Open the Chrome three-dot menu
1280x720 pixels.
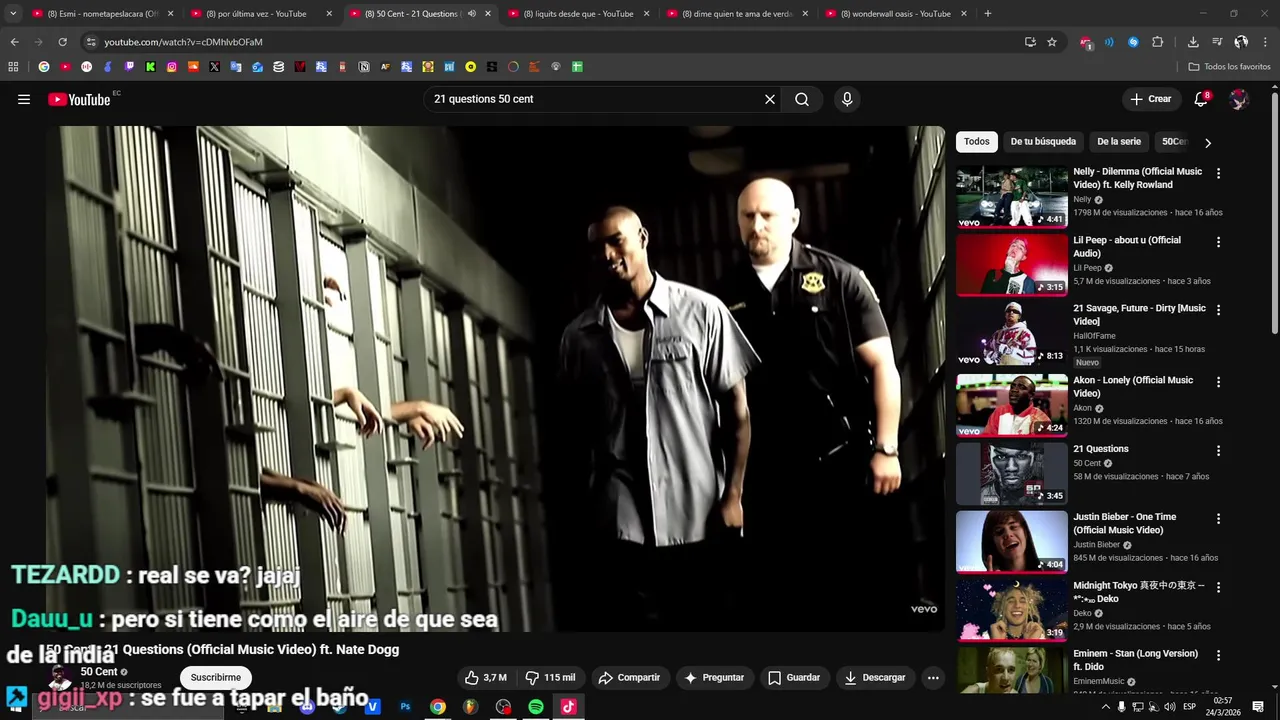[1266, 42]
